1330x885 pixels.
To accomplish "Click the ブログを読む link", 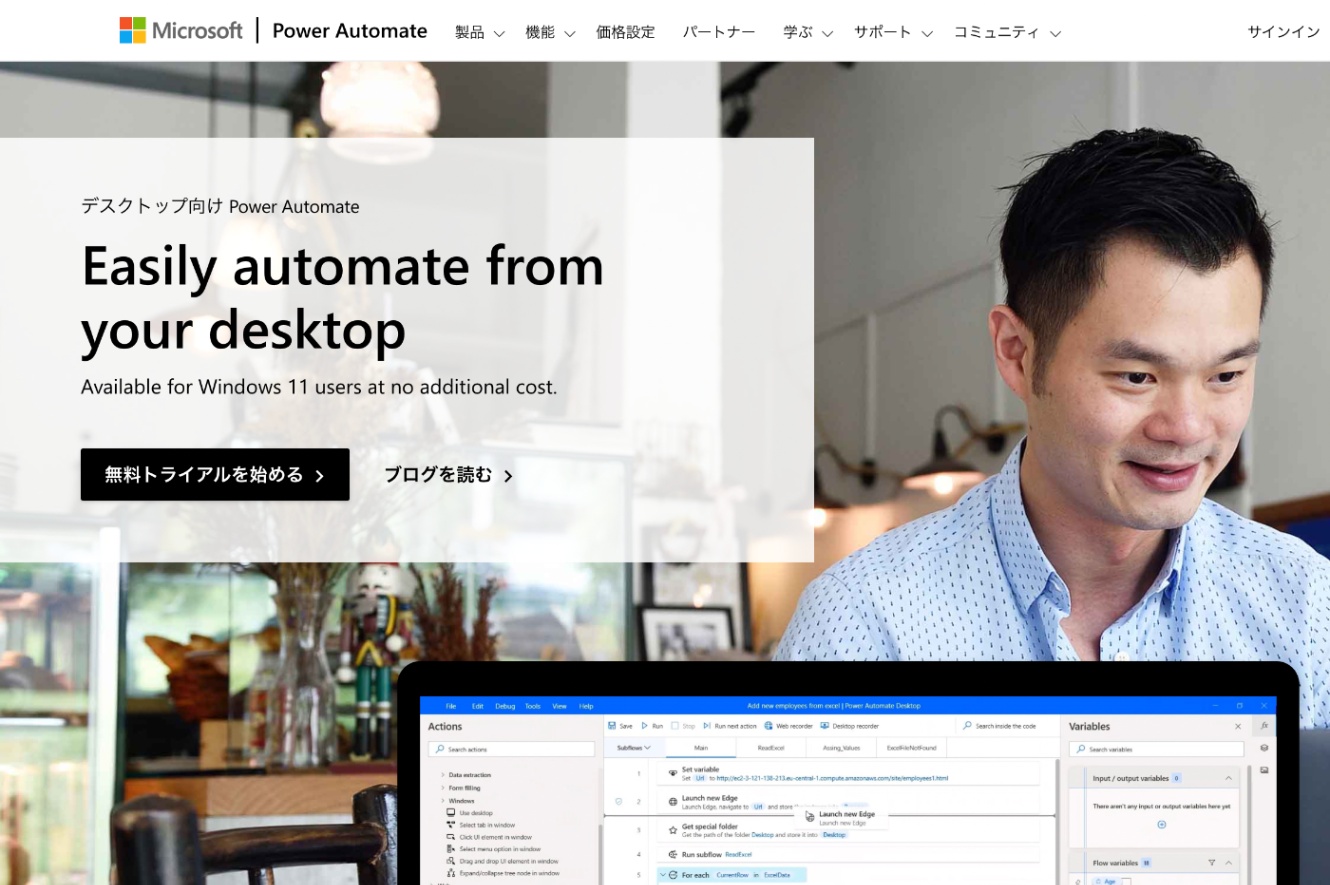I will 449,475.
